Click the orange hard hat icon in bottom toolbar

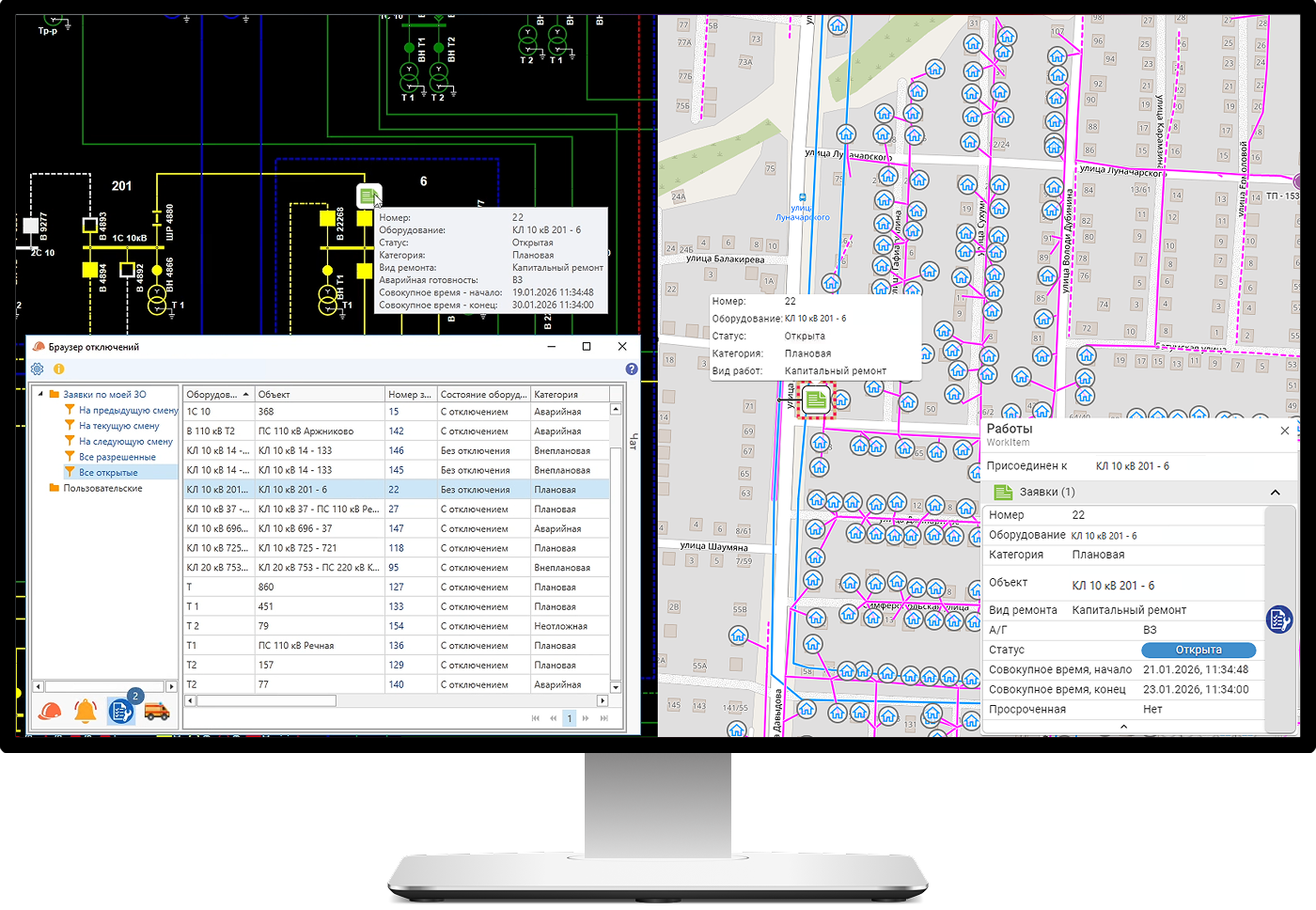point(50,712)
